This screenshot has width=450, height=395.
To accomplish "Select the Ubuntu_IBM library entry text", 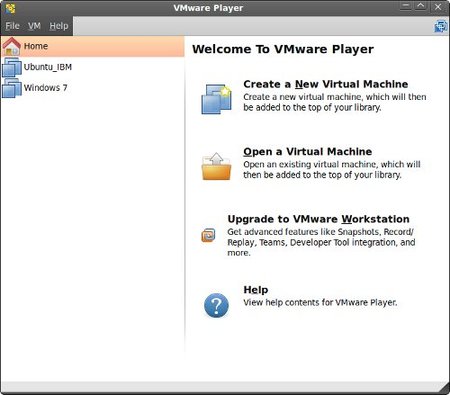I will pos(48,67).
